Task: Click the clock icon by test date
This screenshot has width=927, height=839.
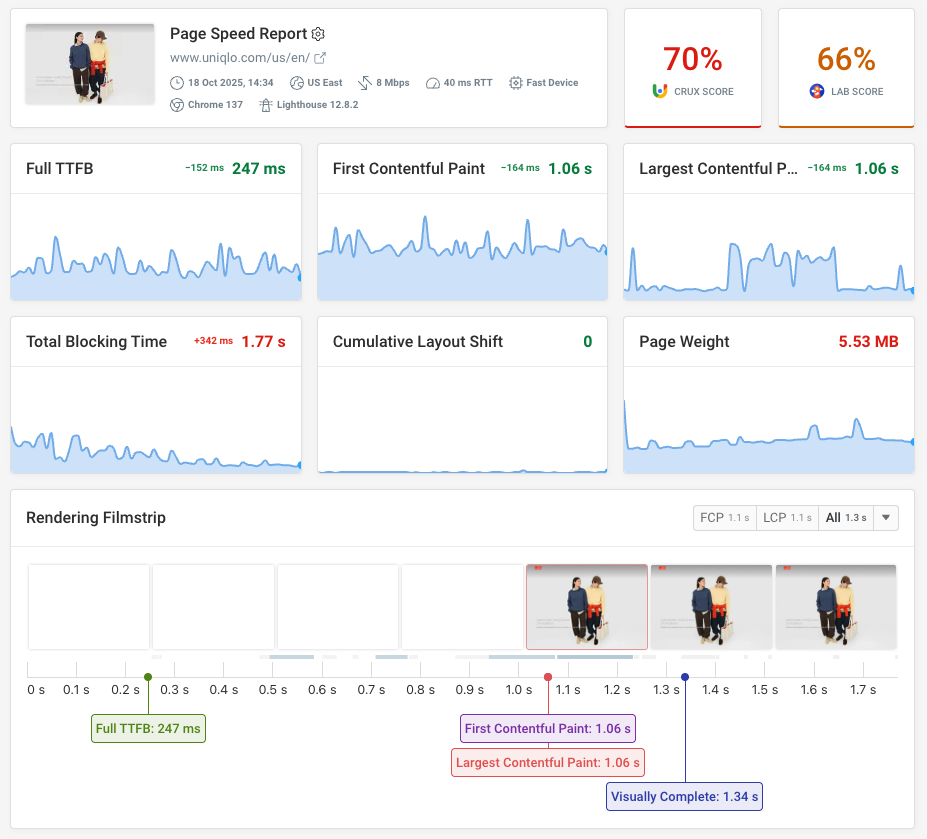Action: coord(177,83)
